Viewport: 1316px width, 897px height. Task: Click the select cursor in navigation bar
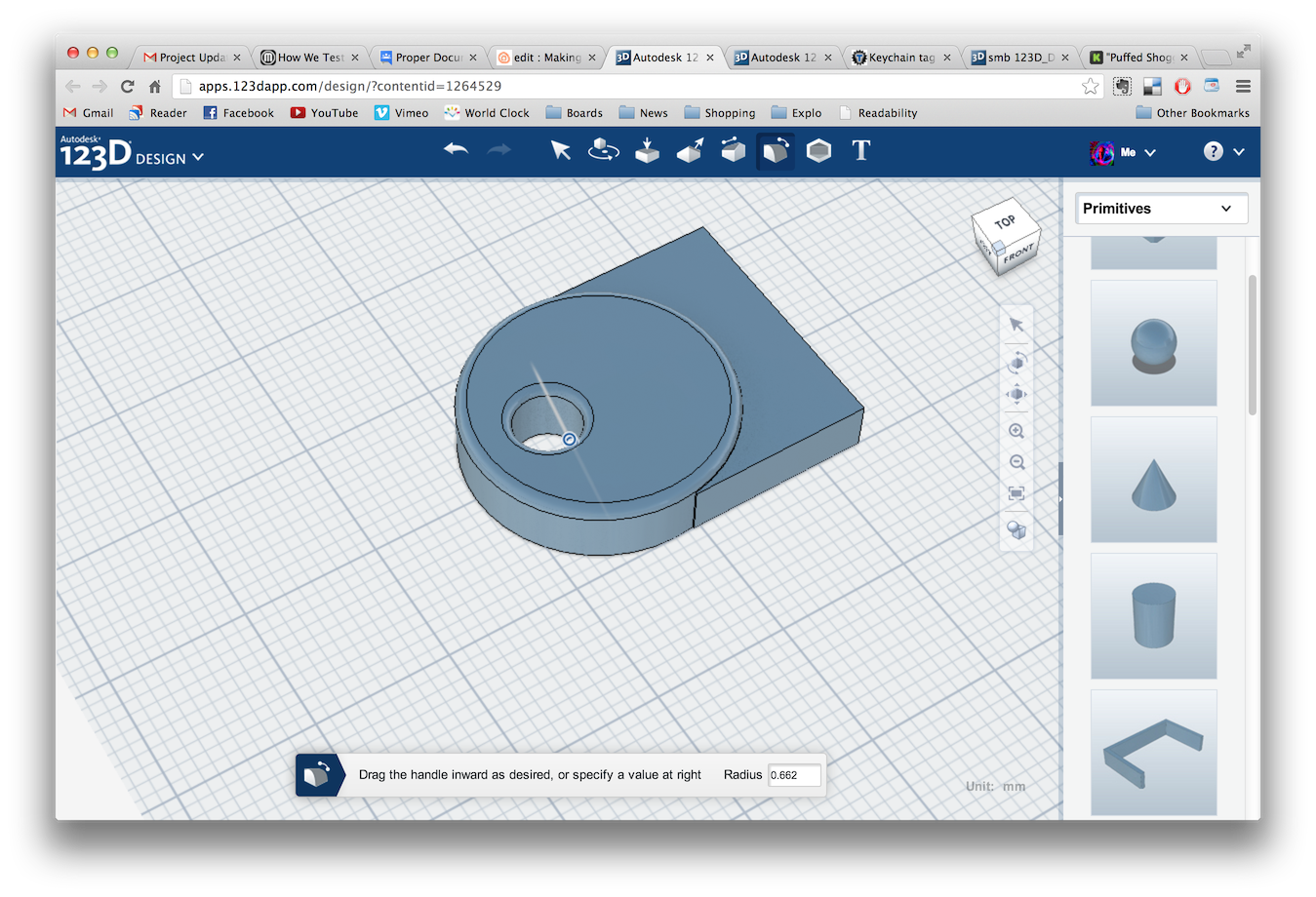(1017, 325)
